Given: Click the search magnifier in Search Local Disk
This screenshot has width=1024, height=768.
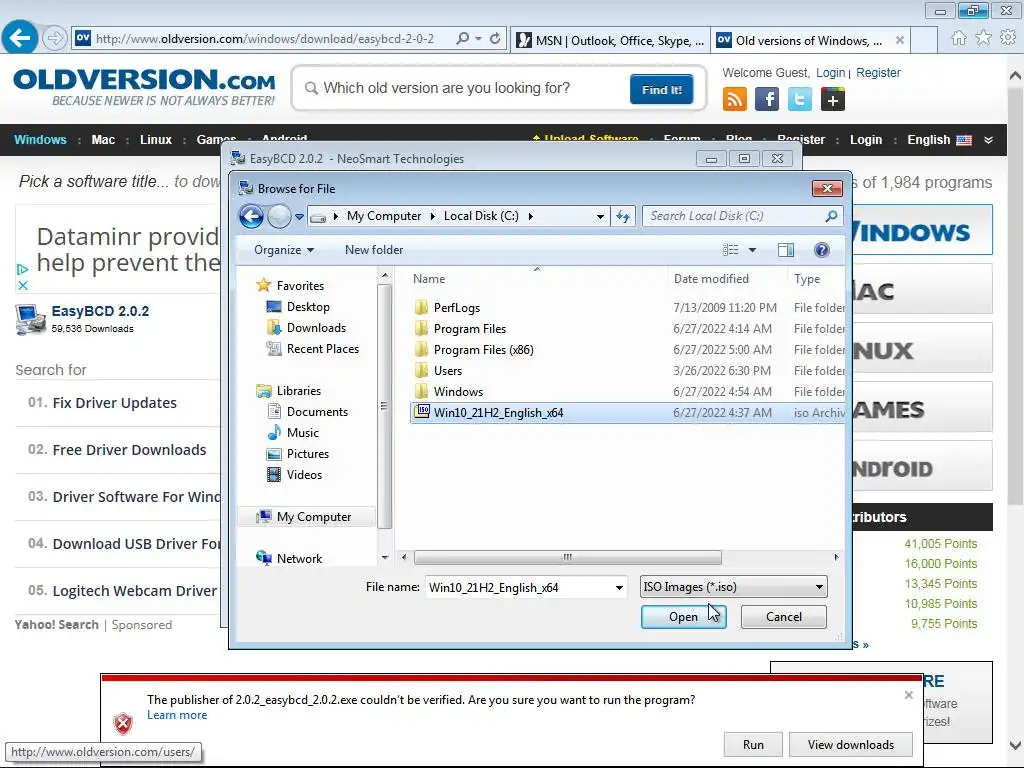Looking at the screenshot, I should click(831, 216).
